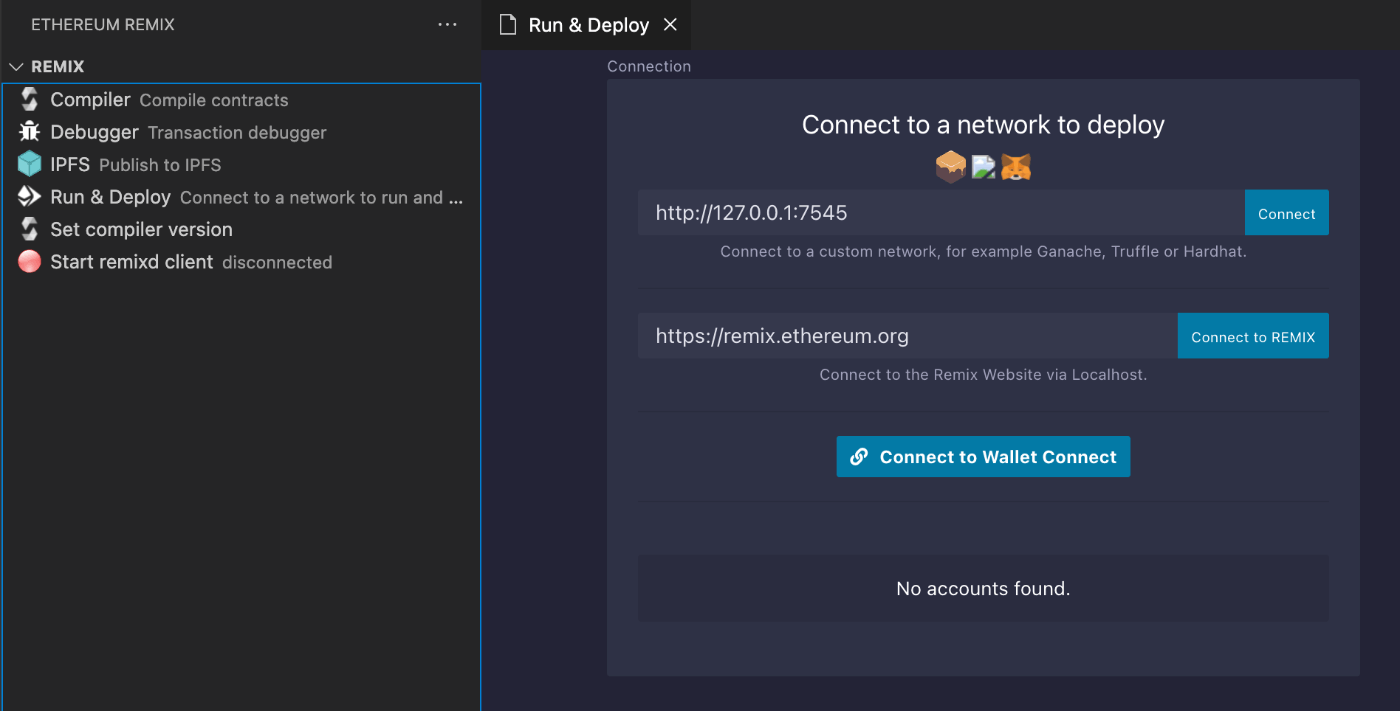Click the IPFS cube icon
1400x711 pixels.
point(29,164)
